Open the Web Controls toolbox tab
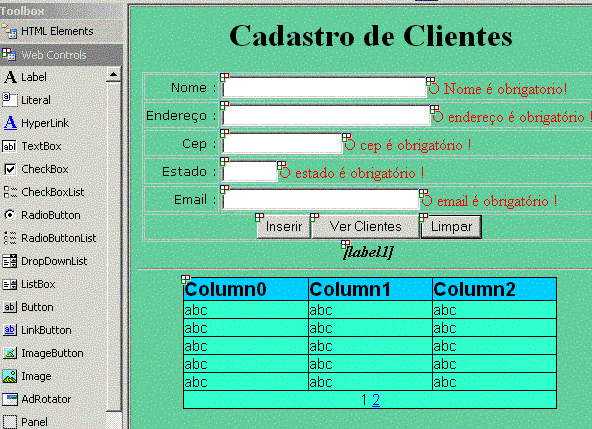The image size is (592, 429). tap(61, 55)
